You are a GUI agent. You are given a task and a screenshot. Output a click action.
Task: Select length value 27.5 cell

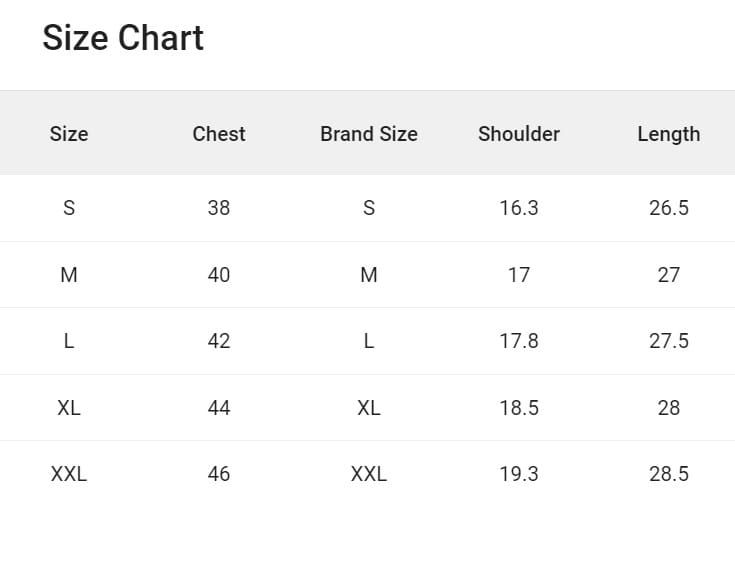pos(669,341)
